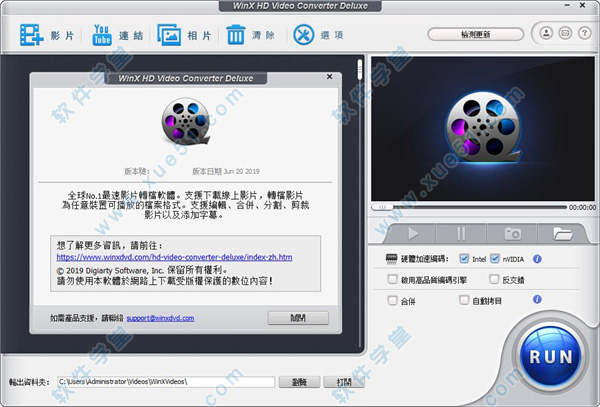Enable the high quality engine checkbox
This screenshot has width=600, height=407.
[x=392, y=279]
